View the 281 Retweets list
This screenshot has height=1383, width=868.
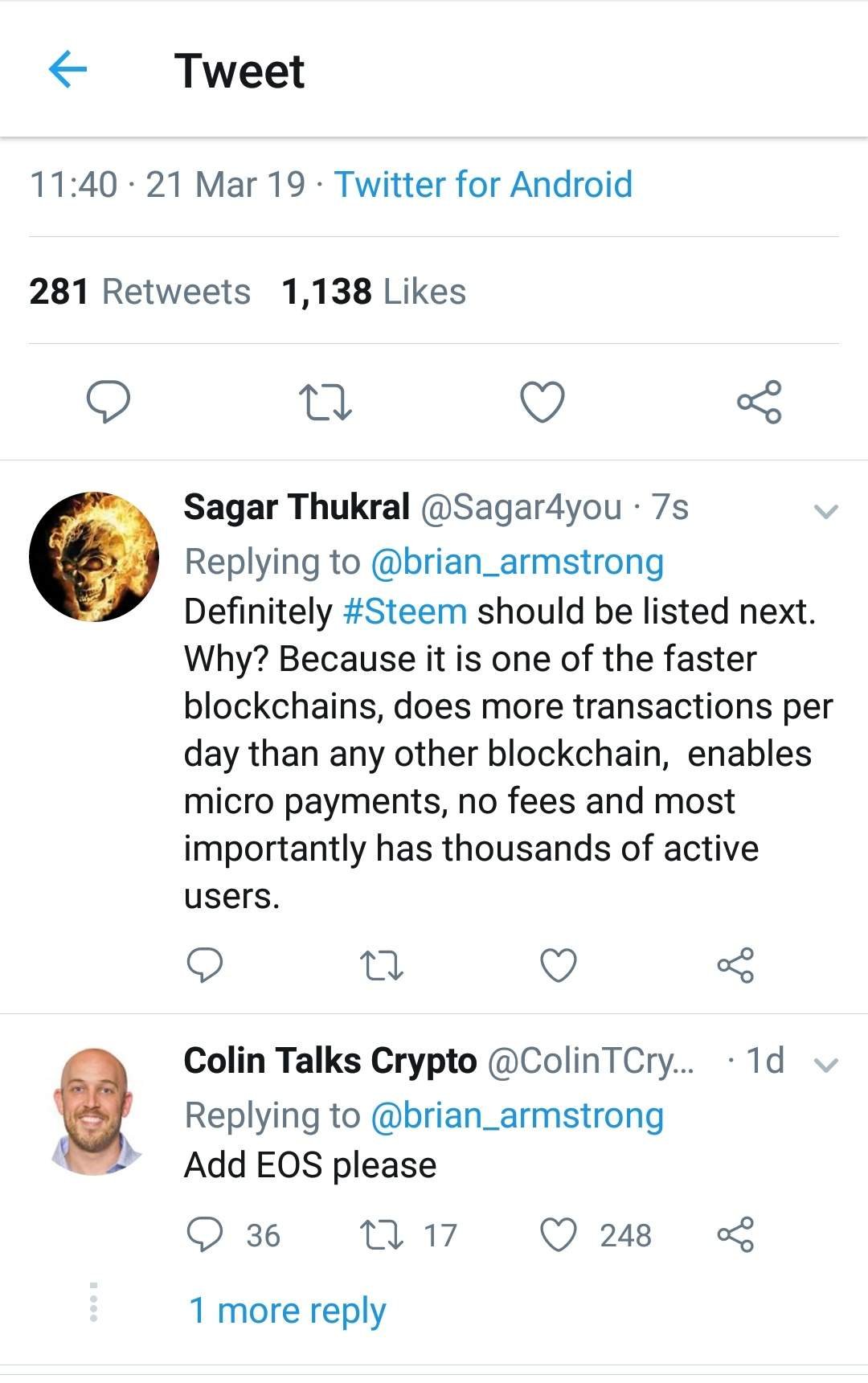tap(140, 292)
